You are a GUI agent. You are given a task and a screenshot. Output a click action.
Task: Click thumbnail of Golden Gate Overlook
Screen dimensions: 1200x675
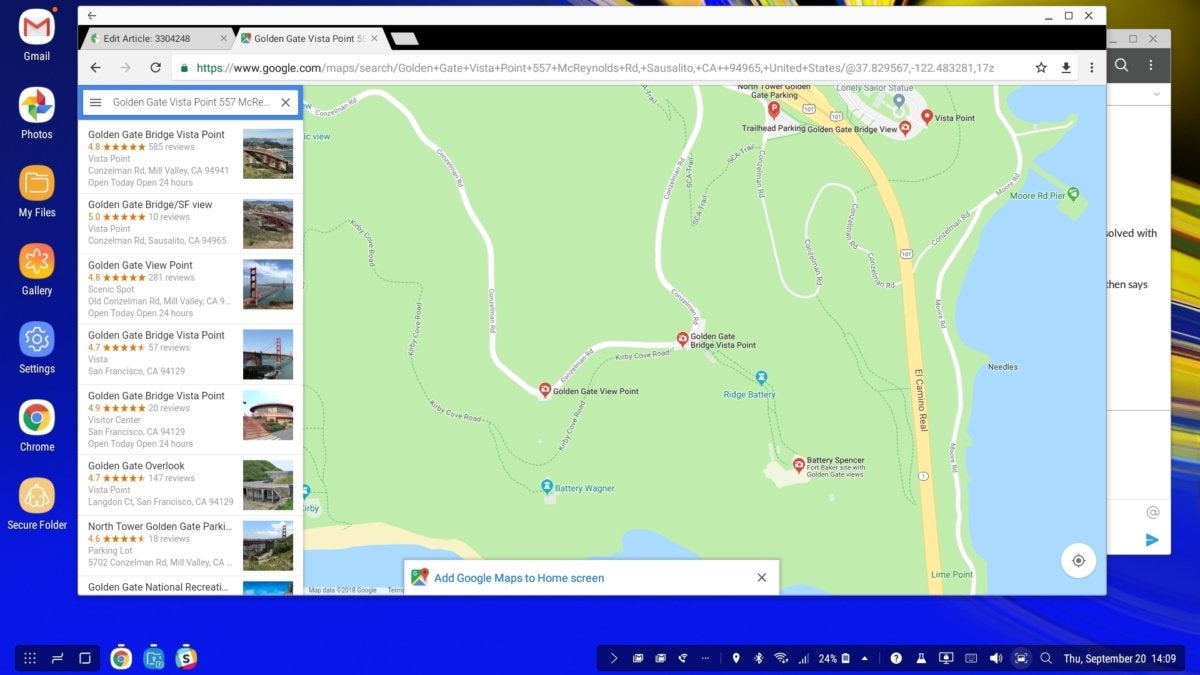pos(268,485)
